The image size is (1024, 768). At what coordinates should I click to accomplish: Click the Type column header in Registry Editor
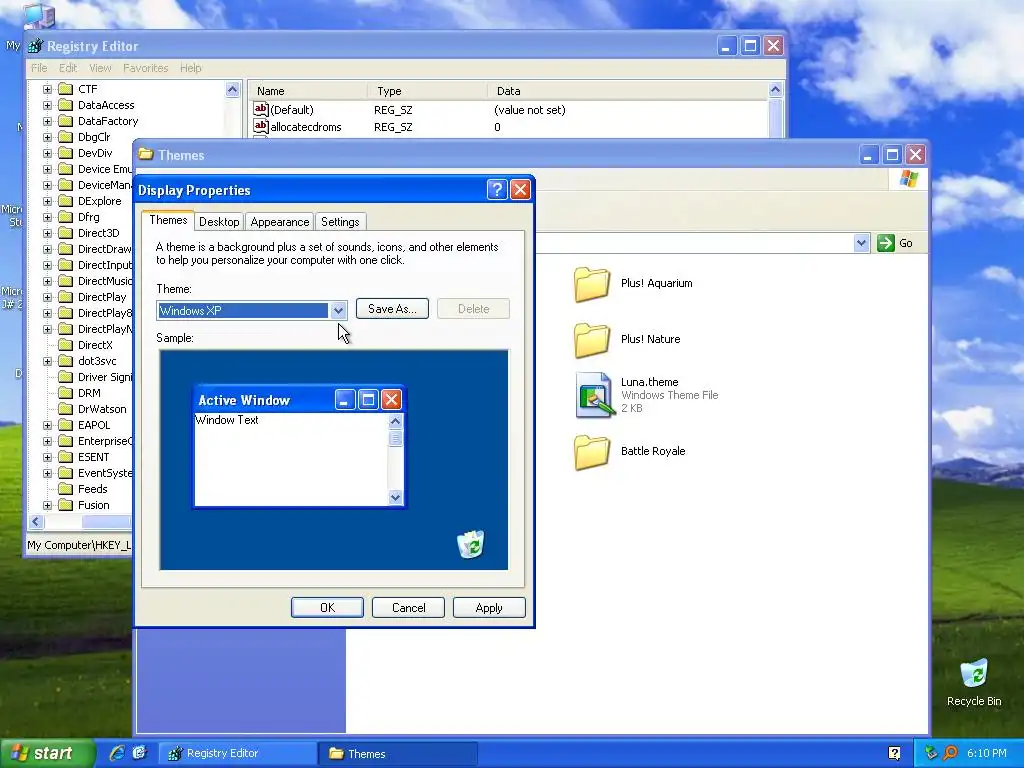tap(427, 91)
